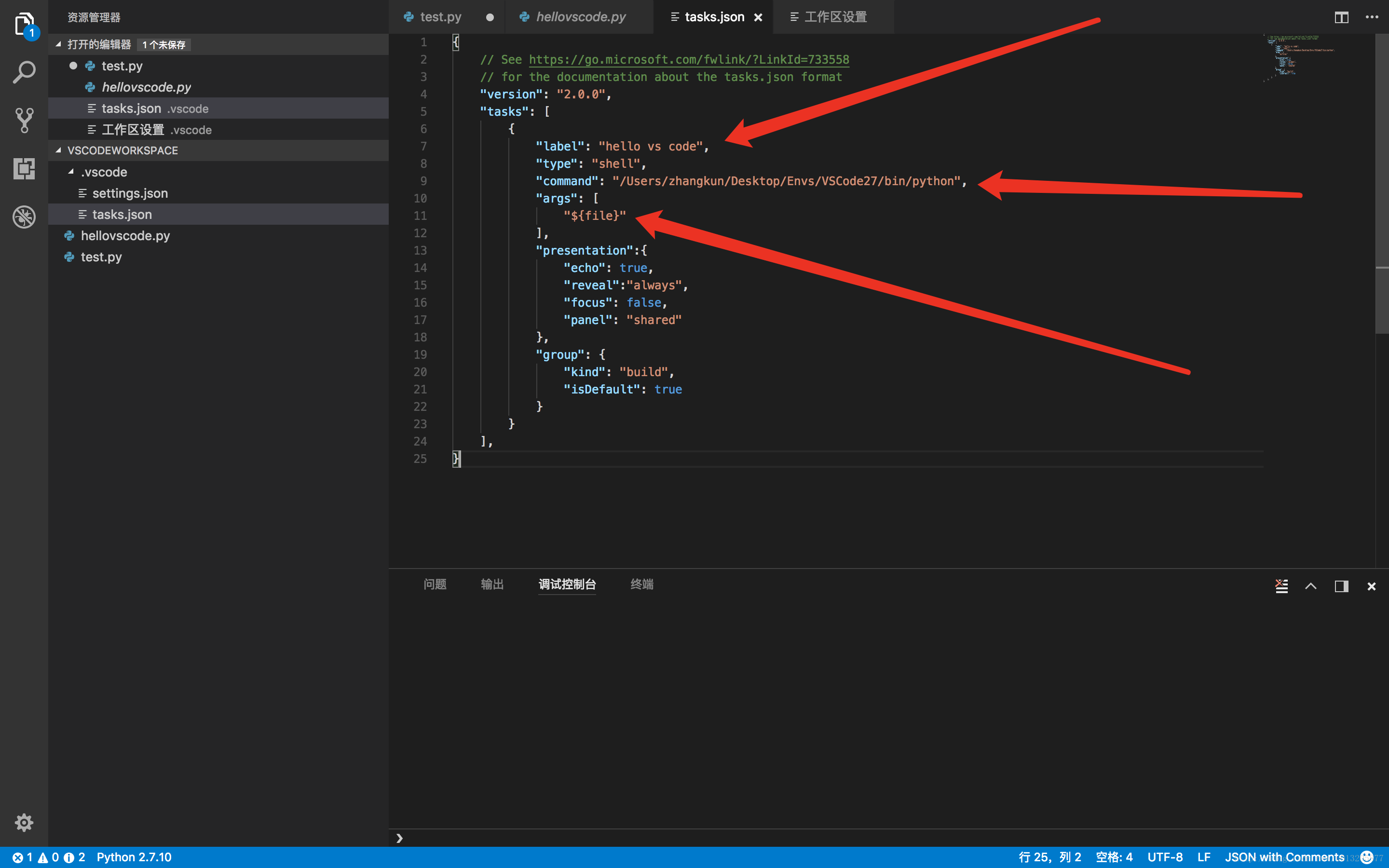The width and height of the screenshot is (1389, 868).
Task: Click the feedback smiley icon
Action: 1367,857
